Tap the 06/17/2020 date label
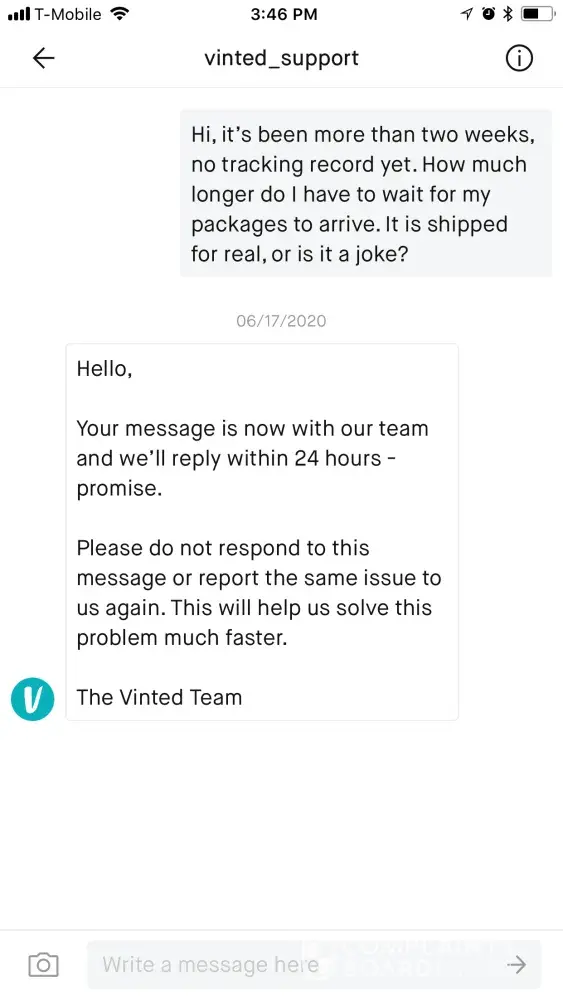Image resolution: width=563 pixels, height=1000 pixels. pyautogui.click(x=281, y=320)
